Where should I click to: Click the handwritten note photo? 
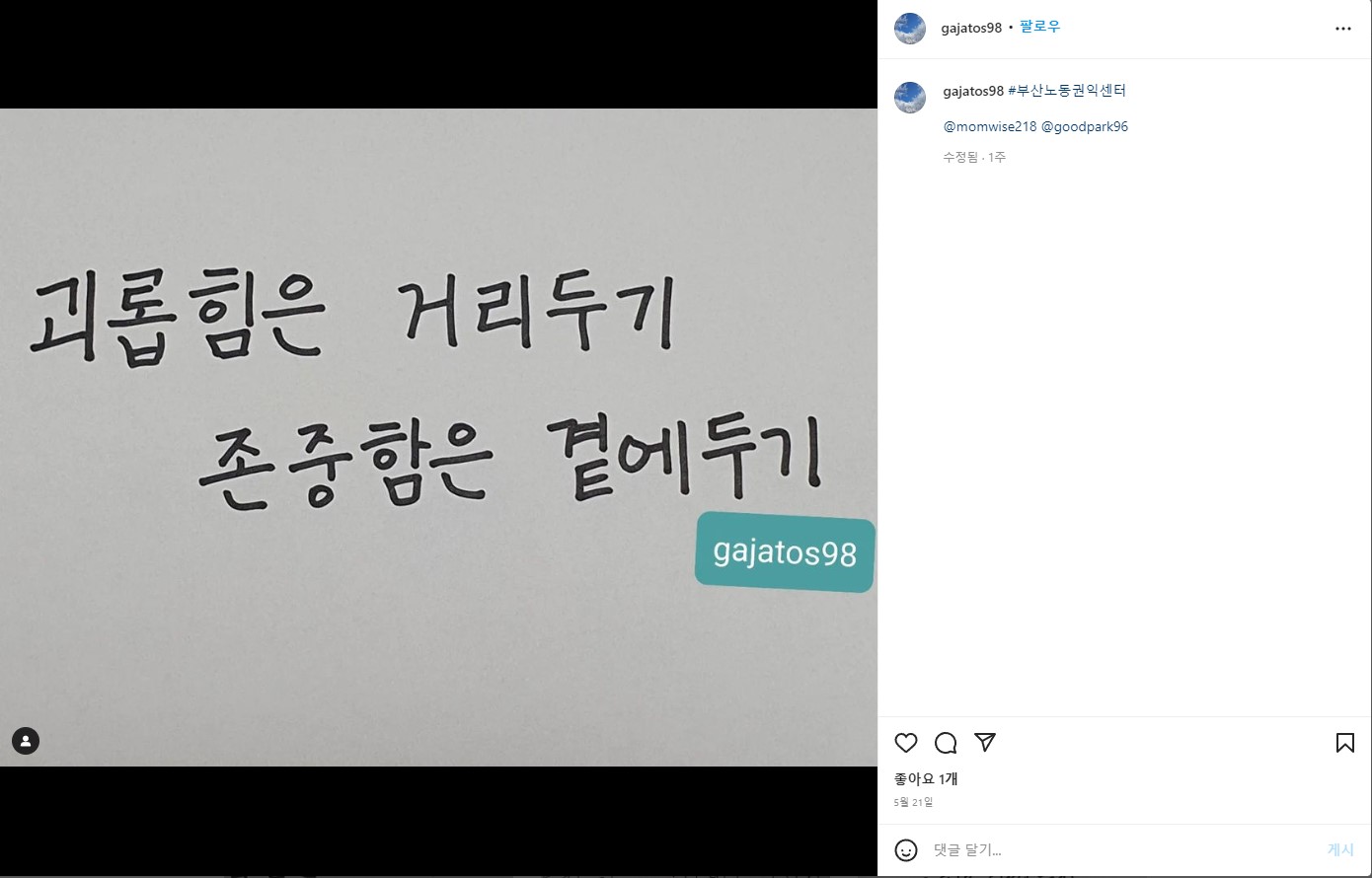pyautogui.click(x=438, y=437)
